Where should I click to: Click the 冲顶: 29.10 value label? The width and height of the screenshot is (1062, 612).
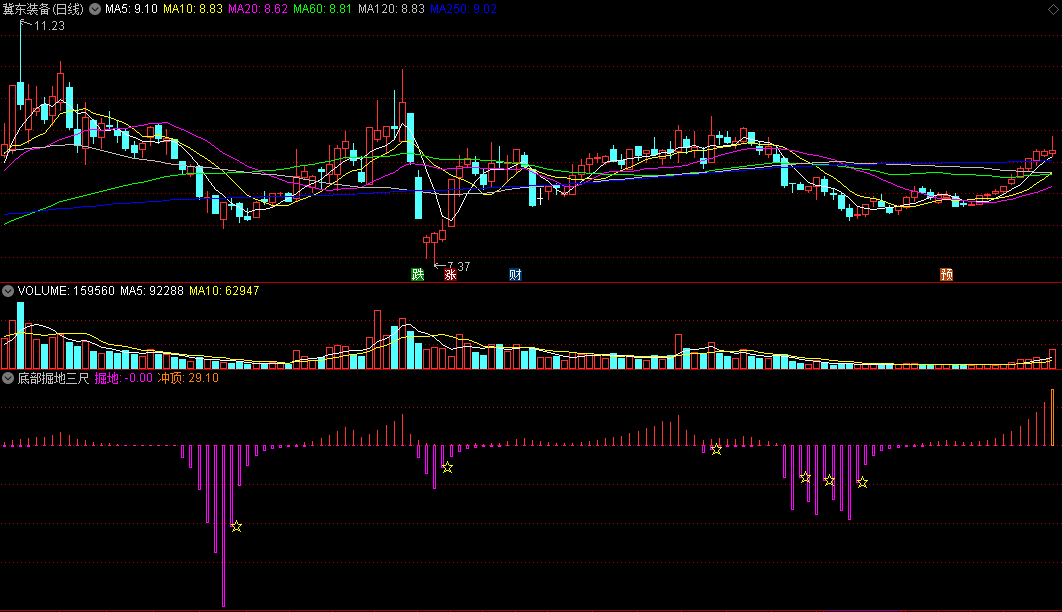click(188, 378)
